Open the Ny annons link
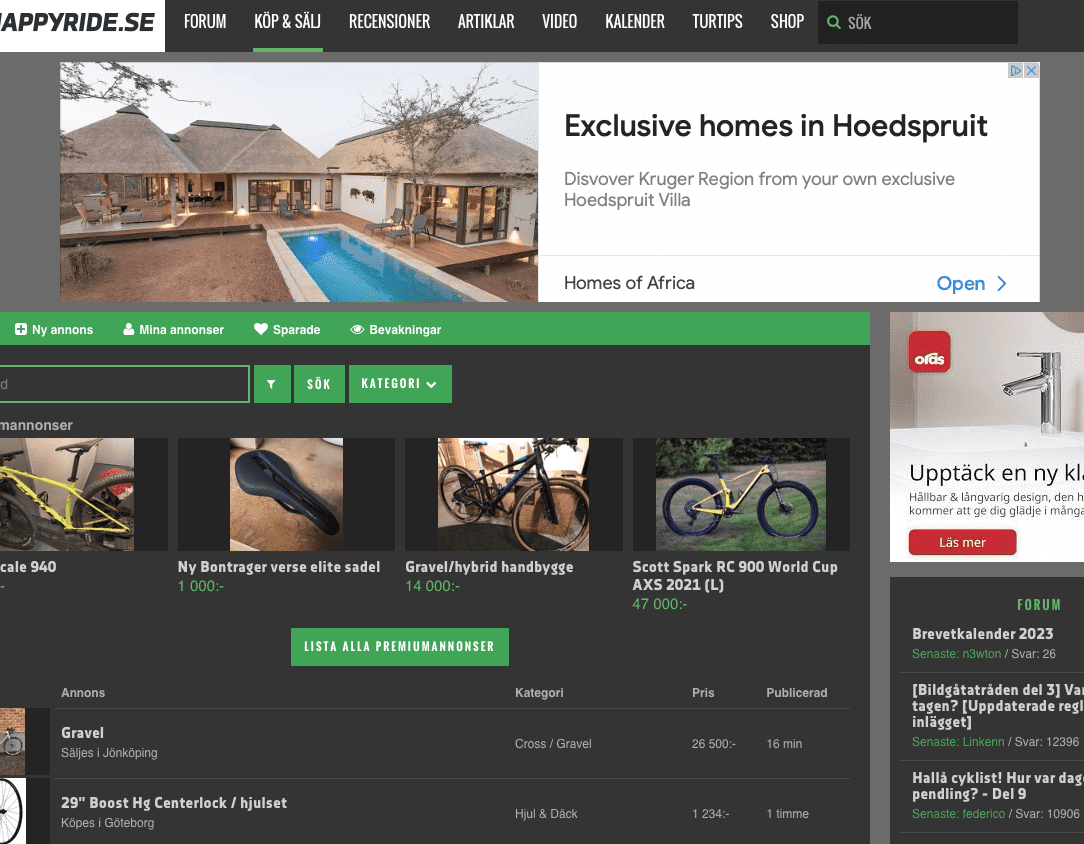 click(55, 330)
